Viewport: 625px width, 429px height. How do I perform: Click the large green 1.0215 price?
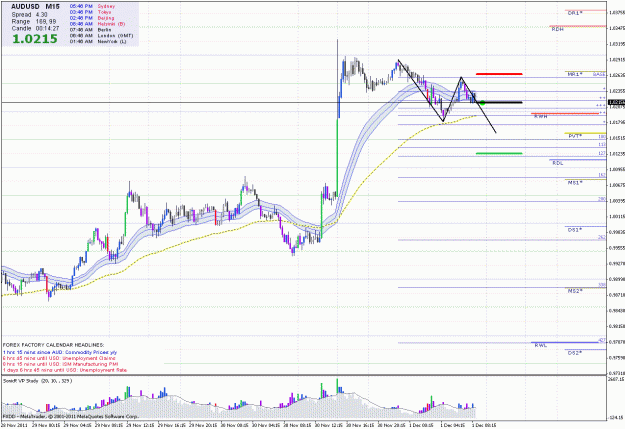click(x=35, y=39)
